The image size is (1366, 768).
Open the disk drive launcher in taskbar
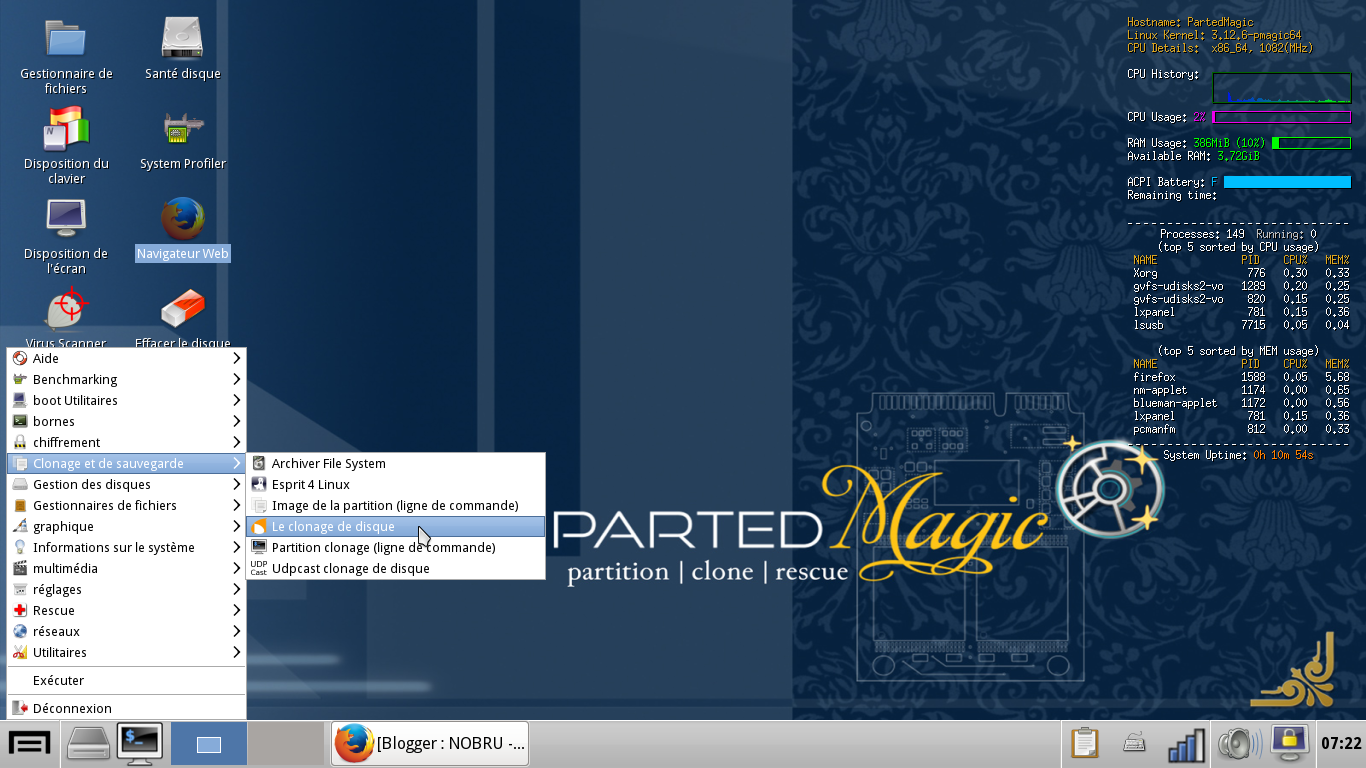[x=87, y=744]
